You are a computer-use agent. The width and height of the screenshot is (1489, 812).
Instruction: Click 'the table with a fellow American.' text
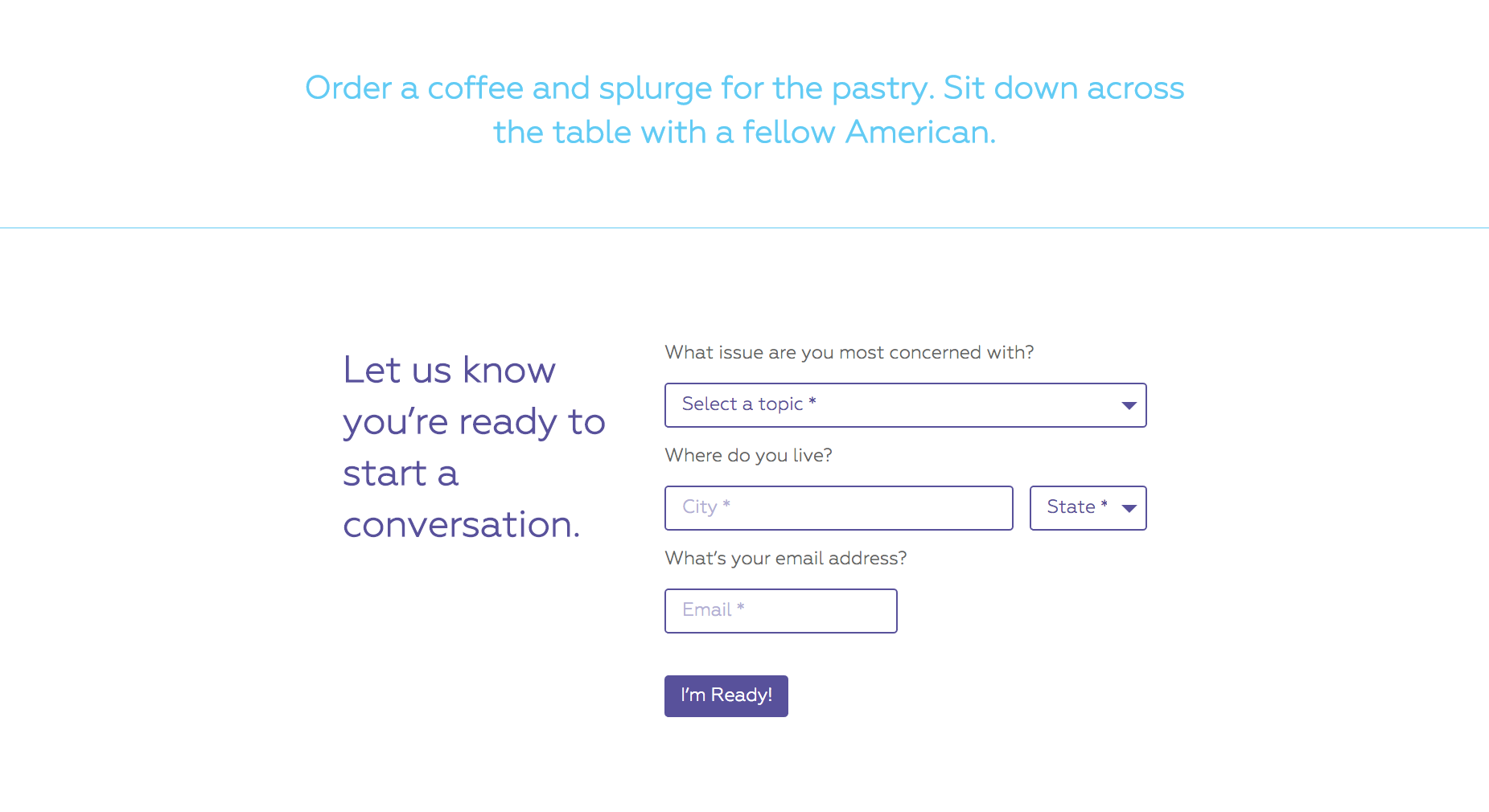(x=744, y=133)
